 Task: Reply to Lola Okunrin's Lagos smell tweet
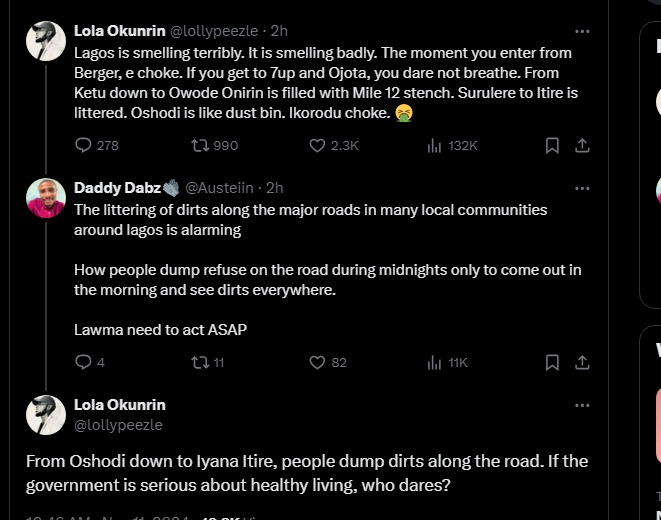point(84,145)
